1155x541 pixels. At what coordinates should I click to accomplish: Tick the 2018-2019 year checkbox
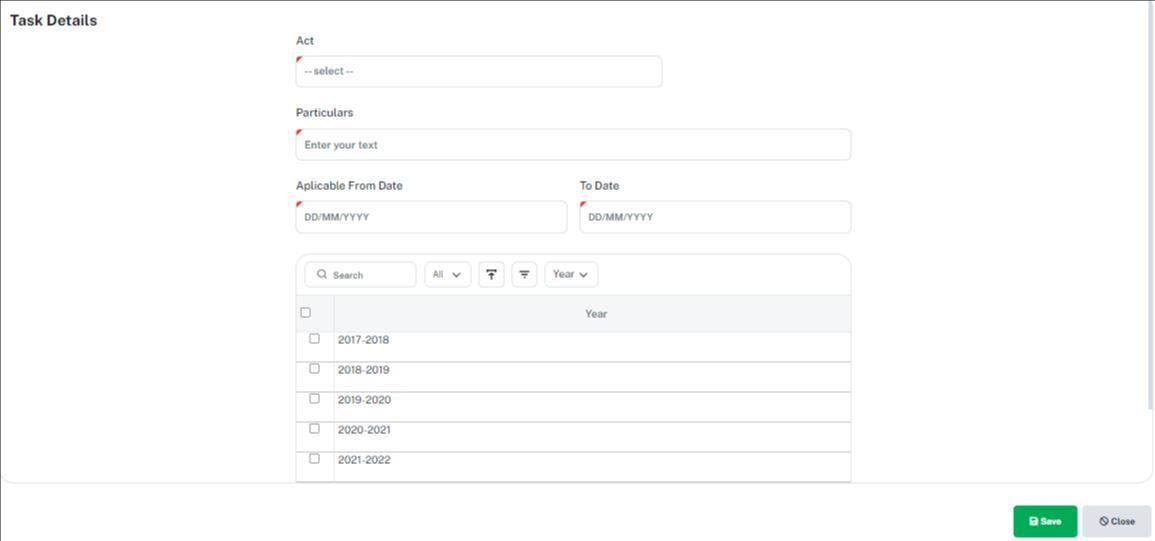point(314,369)
